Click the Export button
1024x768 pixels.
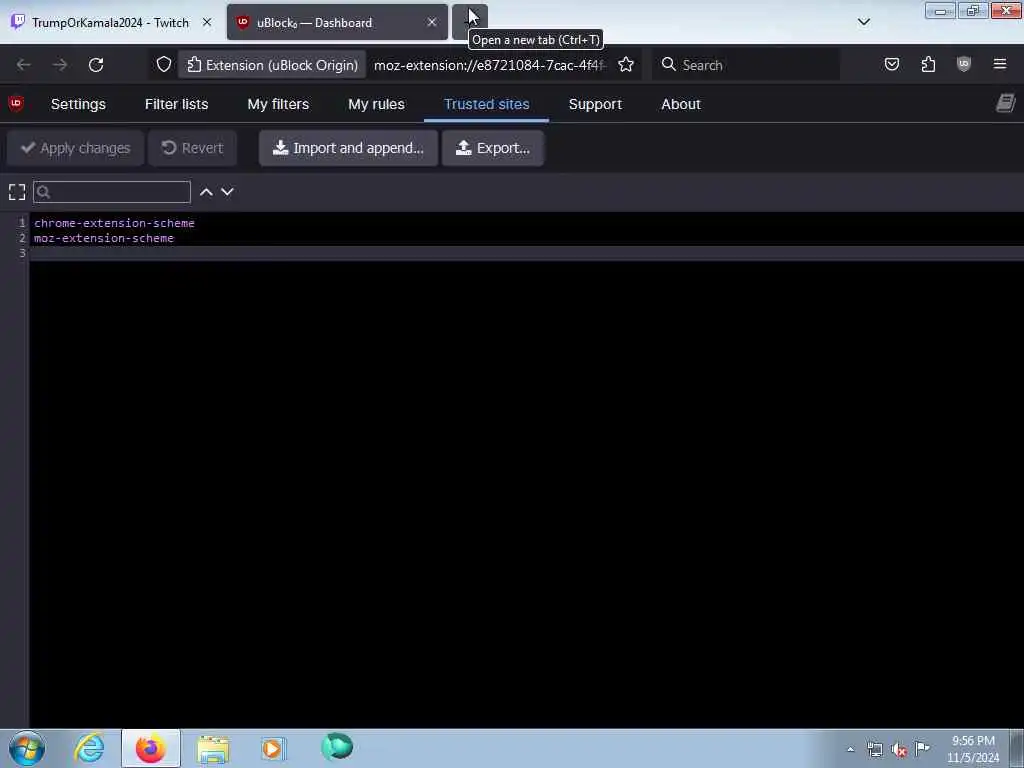pyautogui.click(x=492, y=148)
